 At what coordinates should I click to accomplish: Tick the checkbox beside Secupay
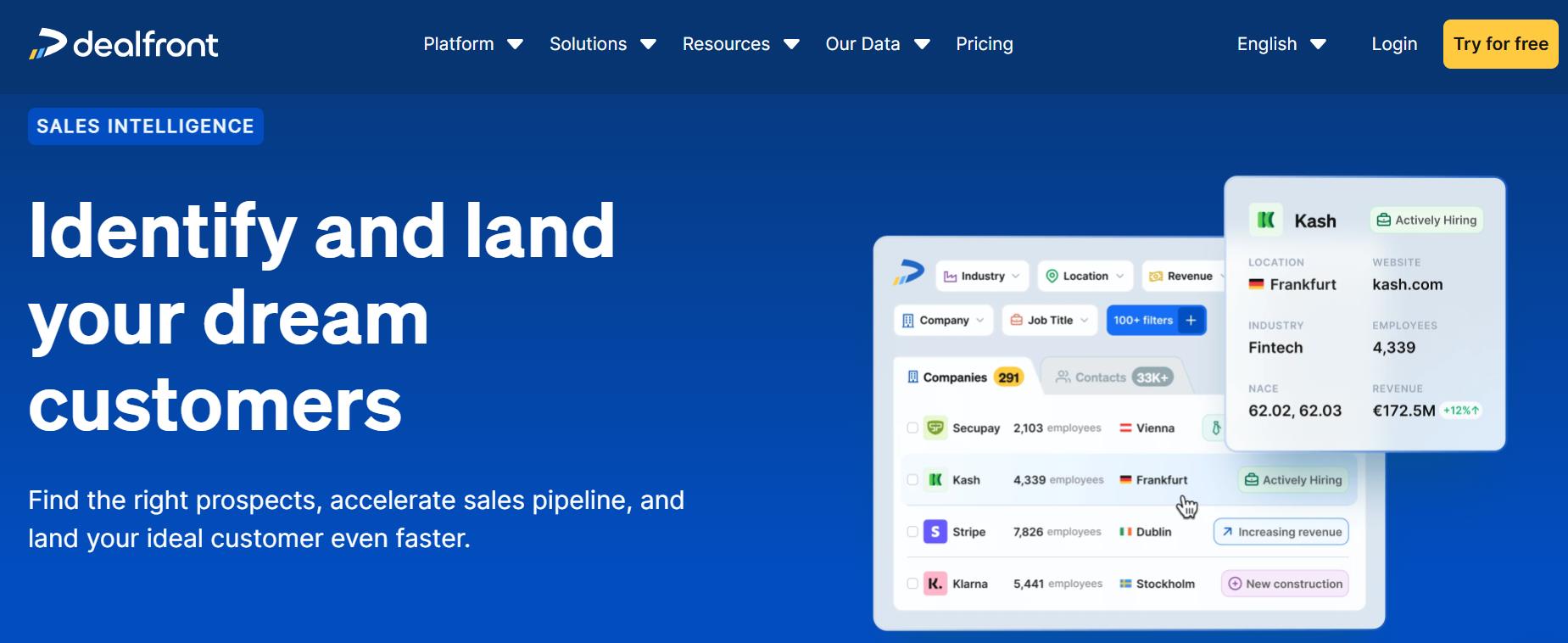tap(912, 428)
